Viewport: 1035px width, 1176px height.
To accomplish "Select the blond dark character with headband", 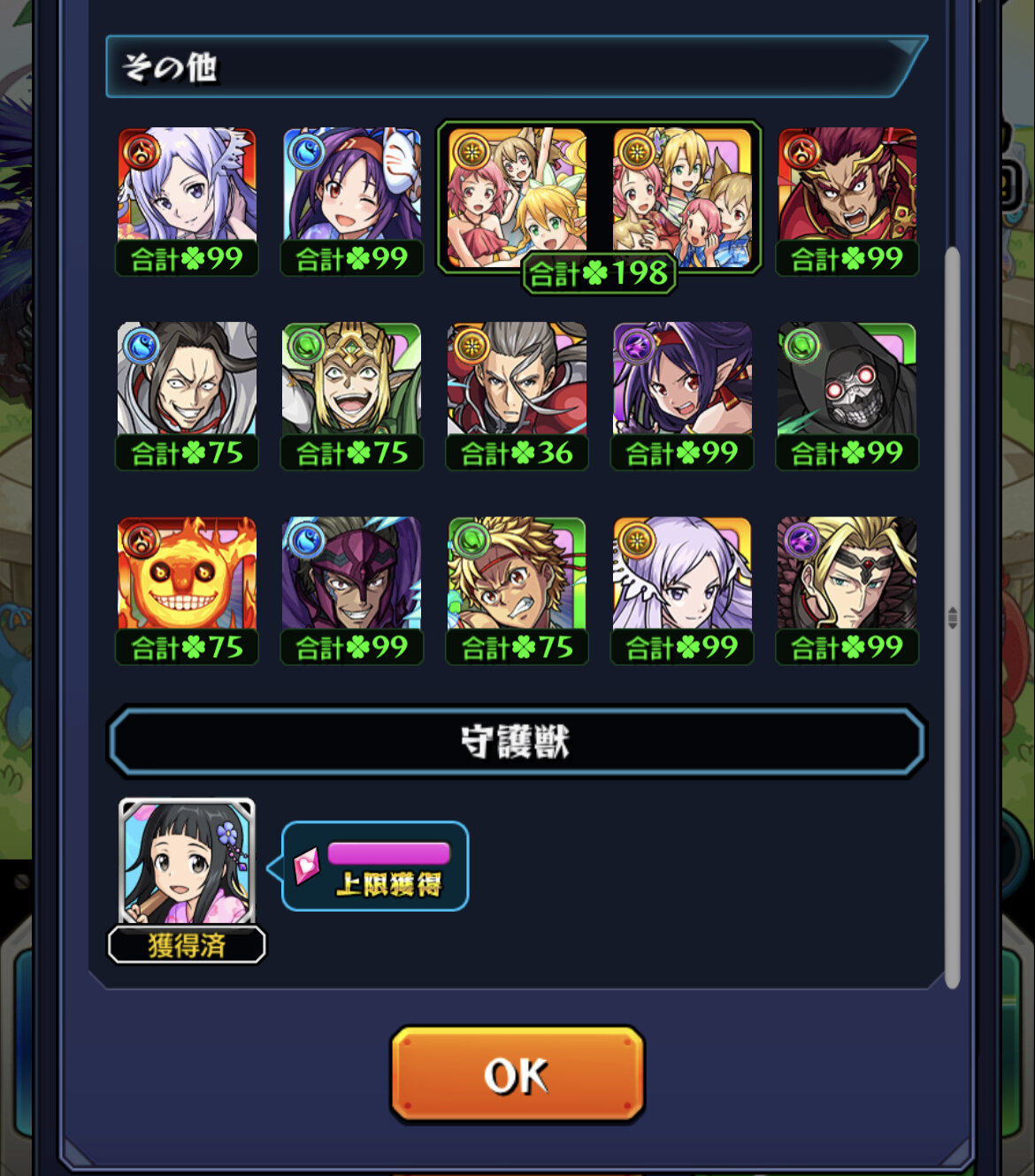I will (x=847, y=591).
